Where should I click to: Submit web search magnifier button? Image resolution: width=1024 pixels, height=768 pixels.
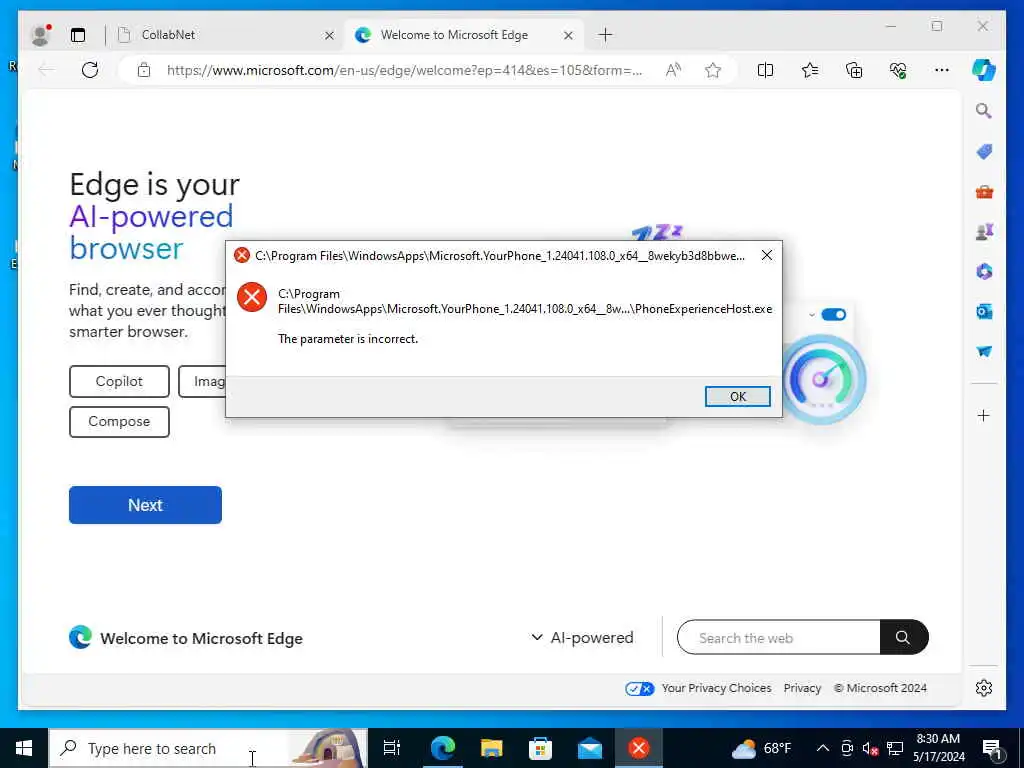coord(903,637)
